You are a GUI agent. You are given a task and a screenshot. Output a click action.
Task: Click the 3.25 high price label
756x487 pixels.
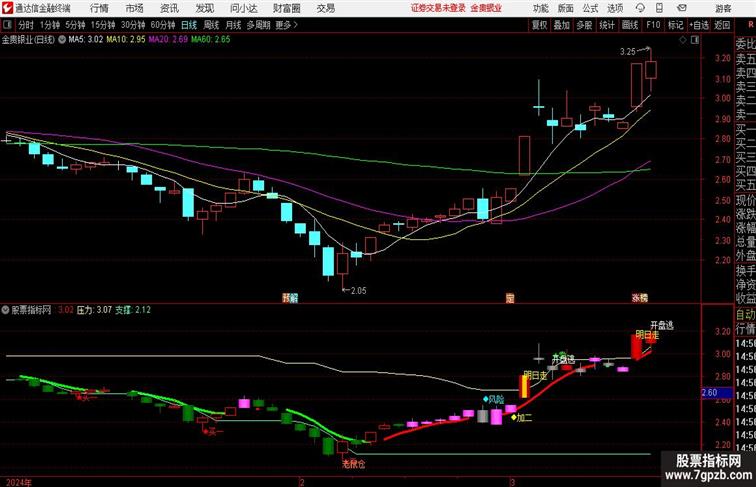pos(628,52)
